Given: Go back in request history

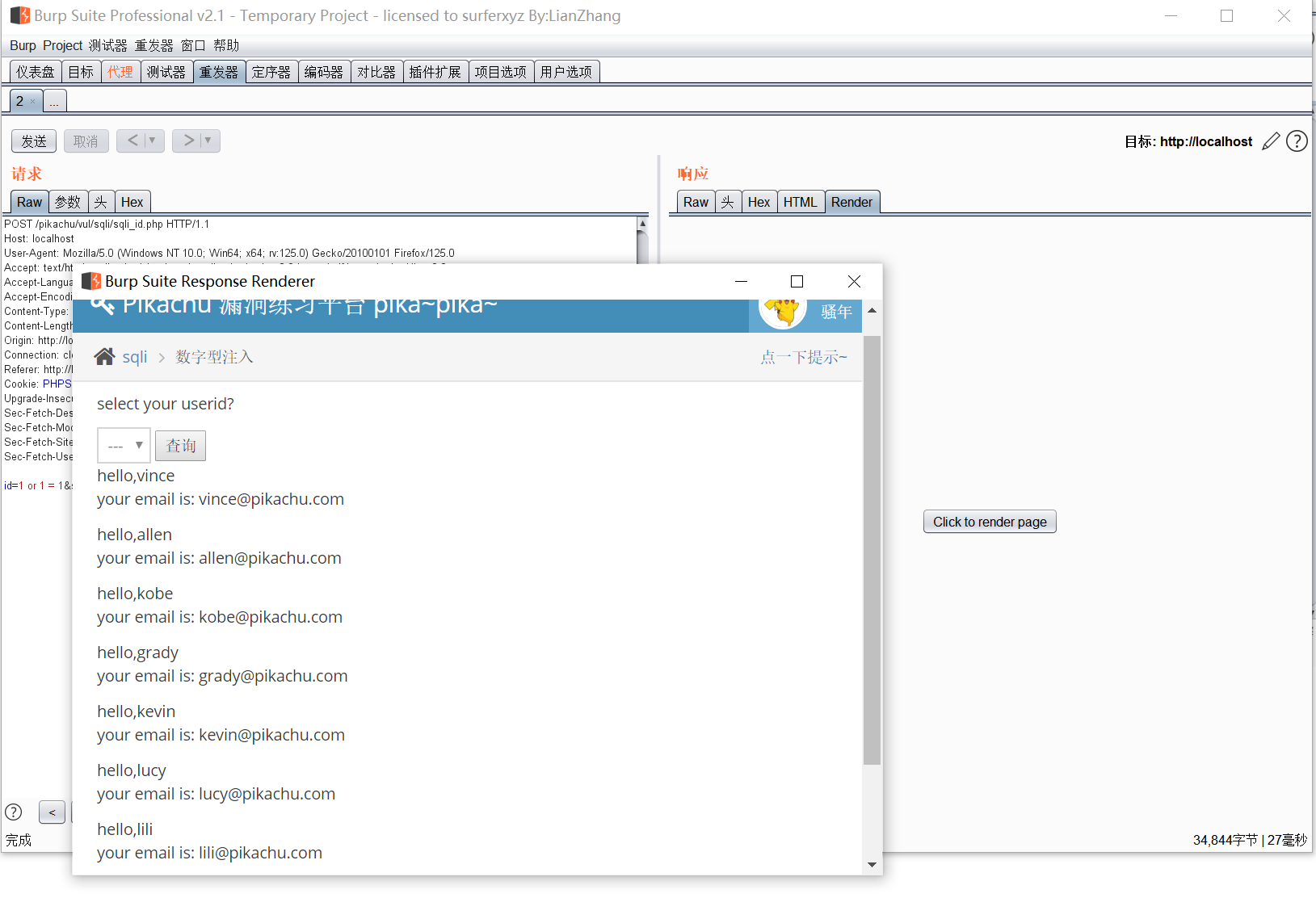Looking at the screenshot, I should pos(132,141).
